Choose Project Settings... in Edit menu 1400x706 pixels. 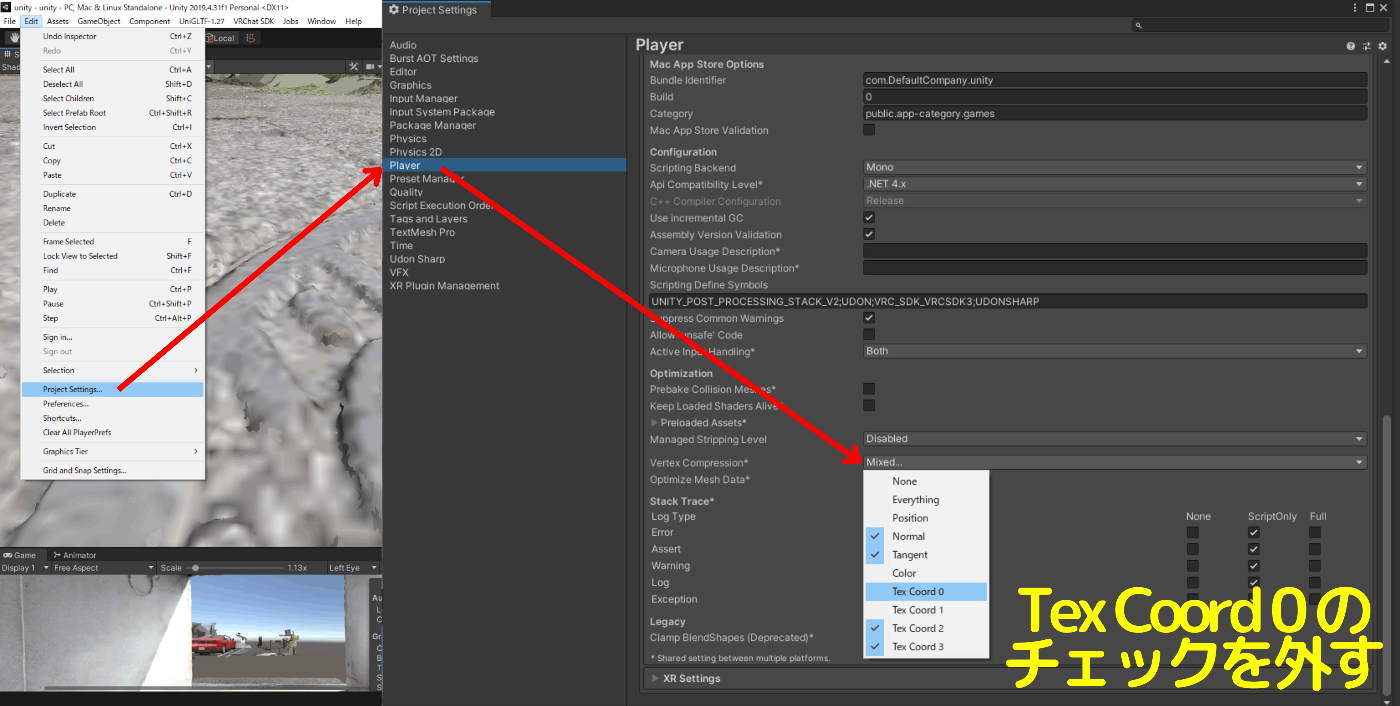(x=112, y=389)
